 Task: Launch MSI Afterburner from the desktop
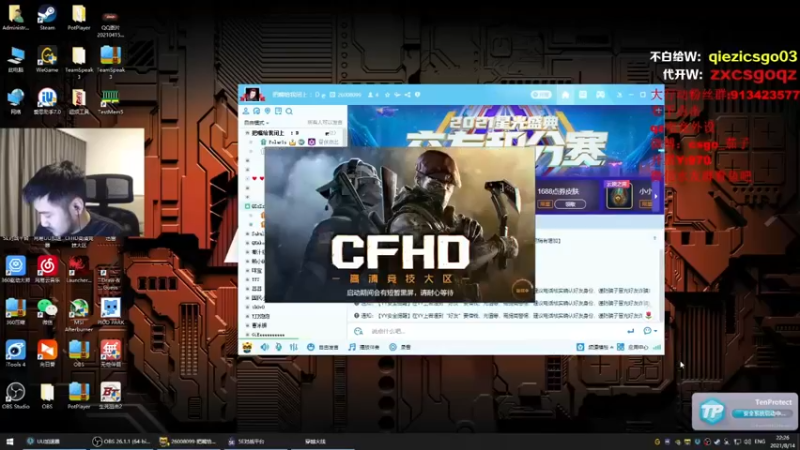79,315
